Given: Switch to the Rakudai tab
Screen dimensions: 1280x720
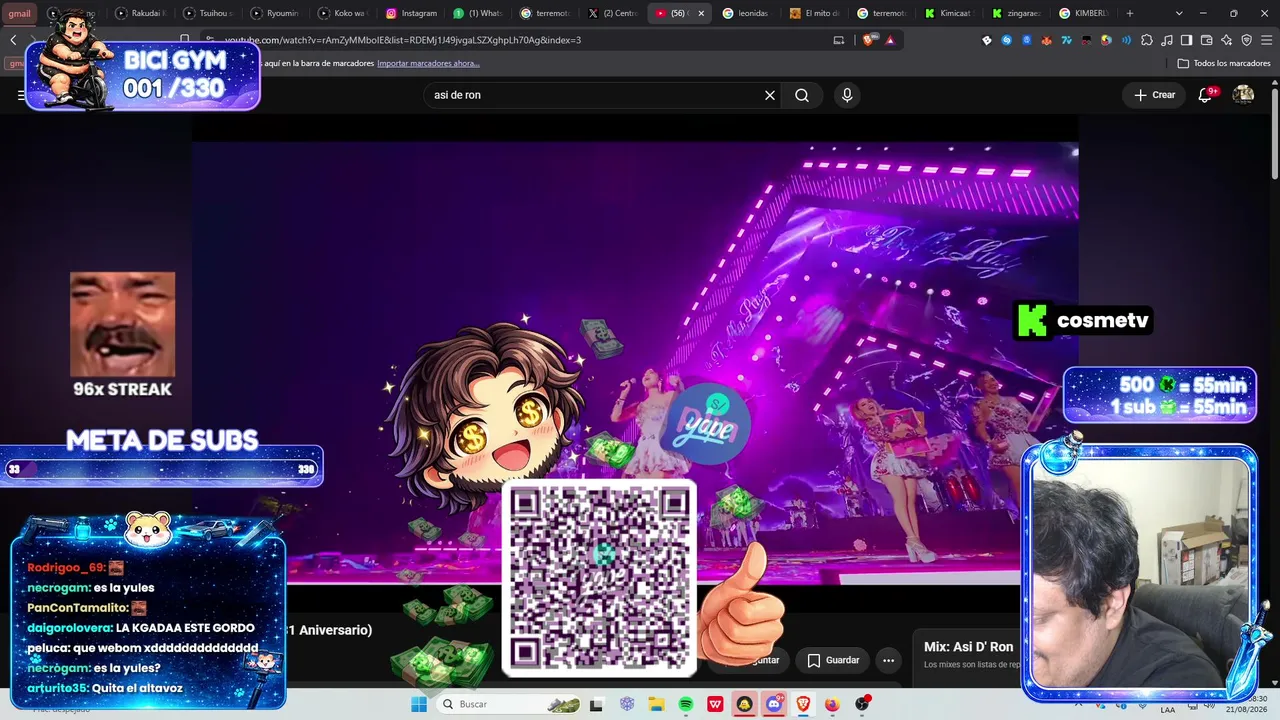Looking at the screenshot, I should [x=140, y=13].
